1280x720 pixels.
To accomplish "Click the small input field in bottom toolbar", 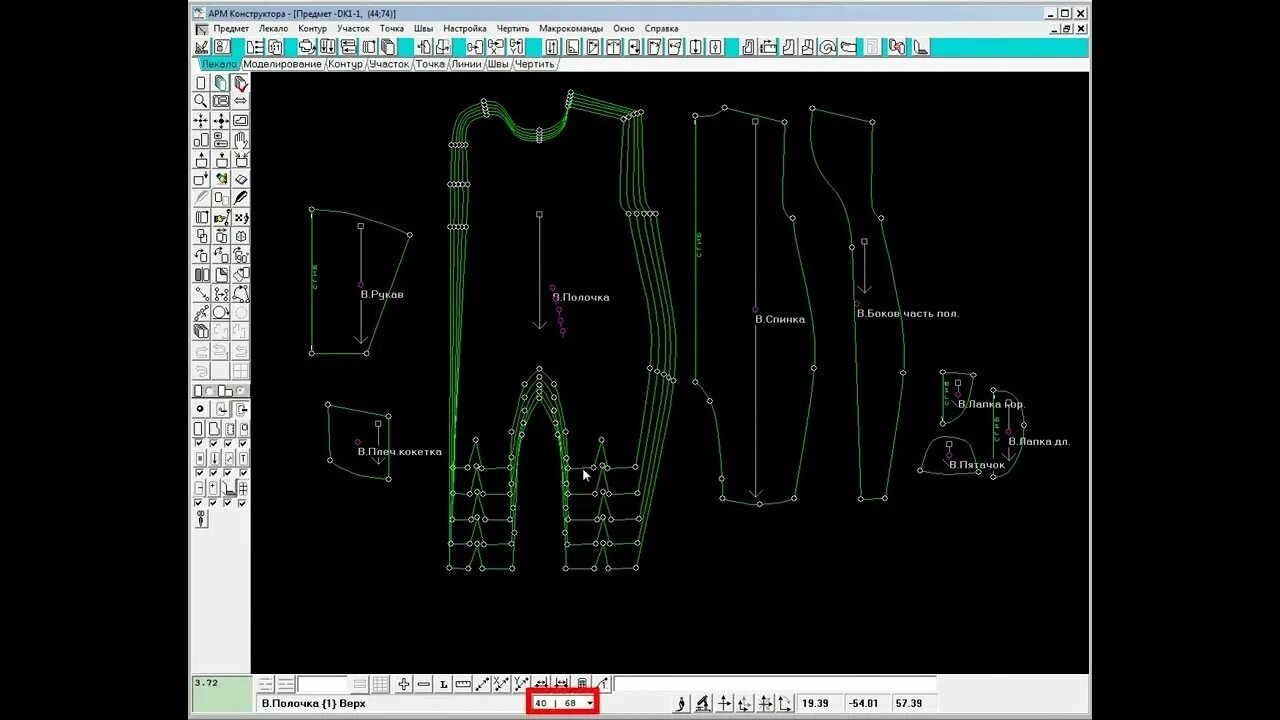I will pyautogui.click(x=321, y=684).
